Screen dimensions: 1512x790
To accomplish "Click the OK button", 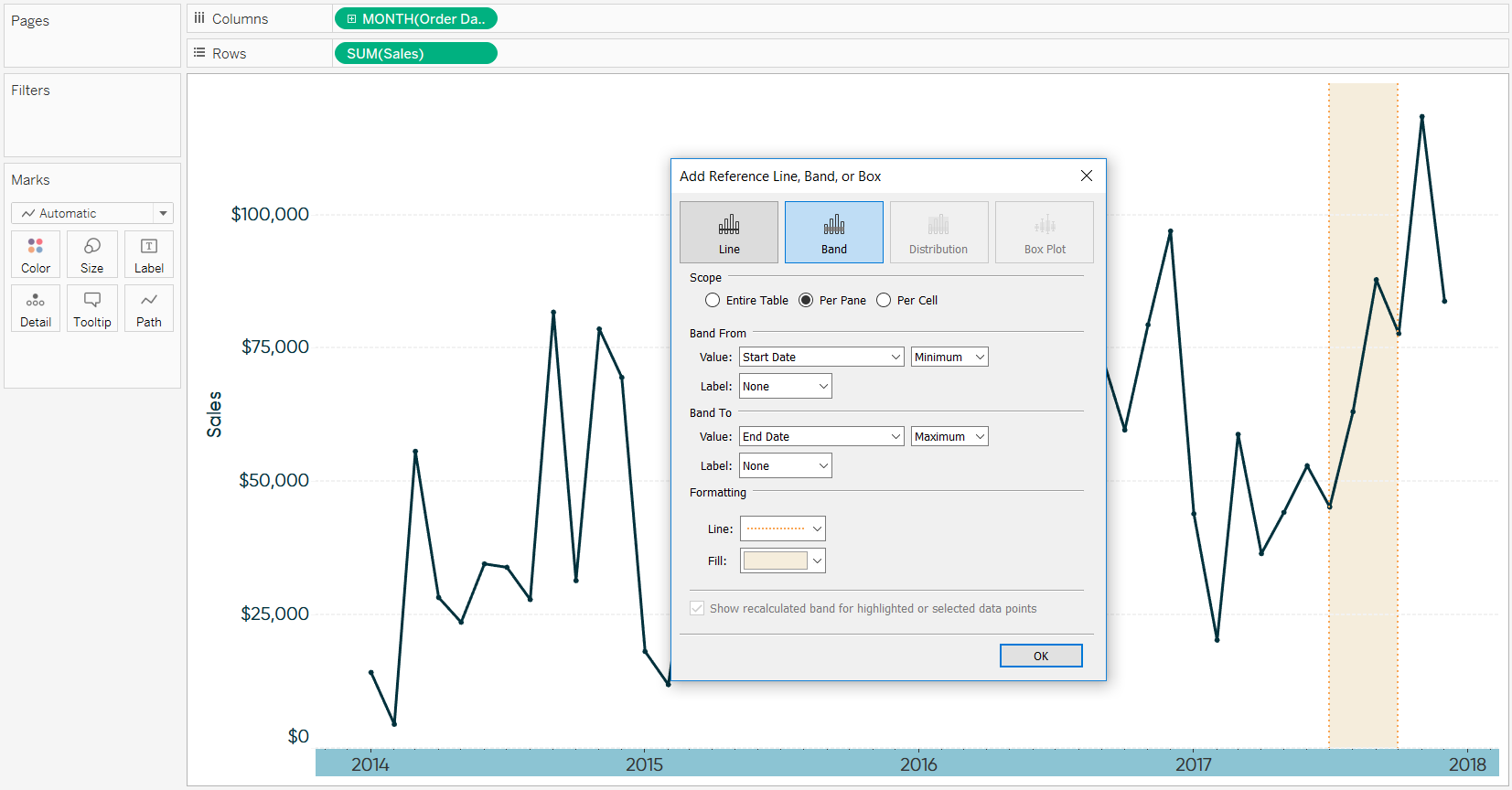I will pos(1041,656).
